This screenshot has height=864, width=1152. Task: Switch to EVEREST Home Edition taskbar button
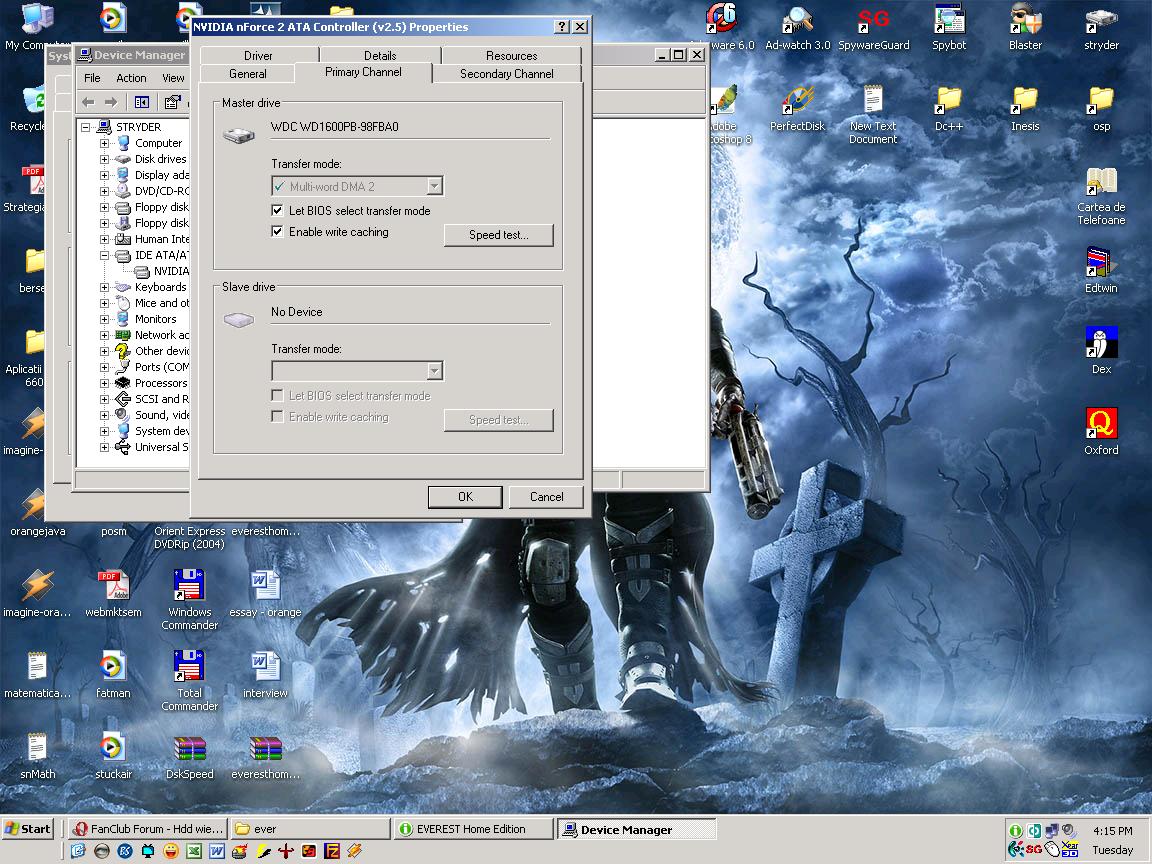[x=472, y=829]
